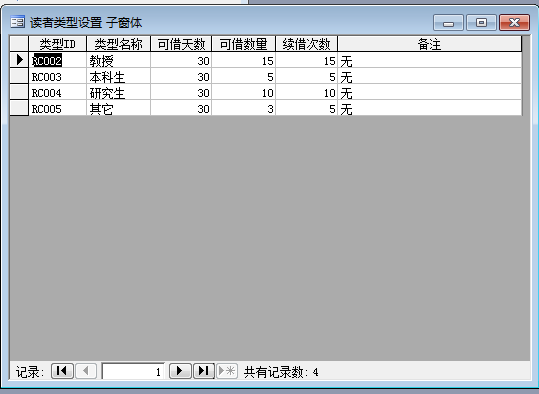Click the 本科生 type name cell

pyautogui.click(x=118, y=76)
